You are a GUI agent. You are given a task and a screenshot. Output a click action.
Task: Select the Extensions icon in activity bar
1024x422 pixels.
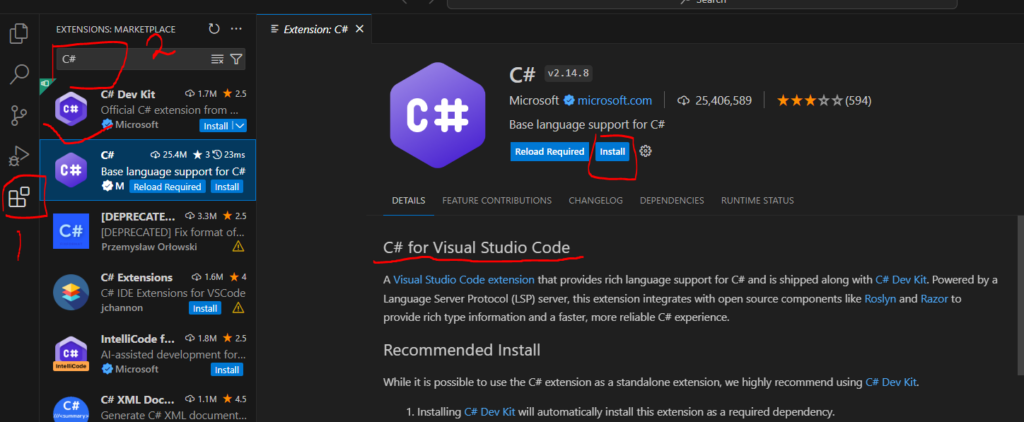click(19, 198)
